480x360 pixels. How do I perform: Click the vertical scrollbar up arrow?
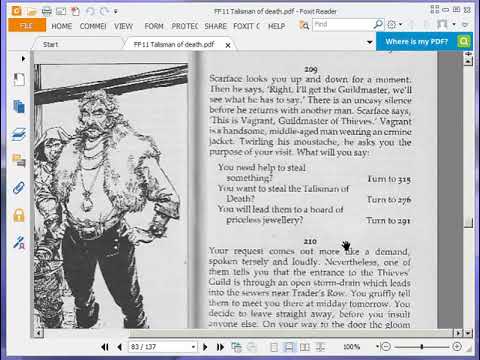coord(468,62)
